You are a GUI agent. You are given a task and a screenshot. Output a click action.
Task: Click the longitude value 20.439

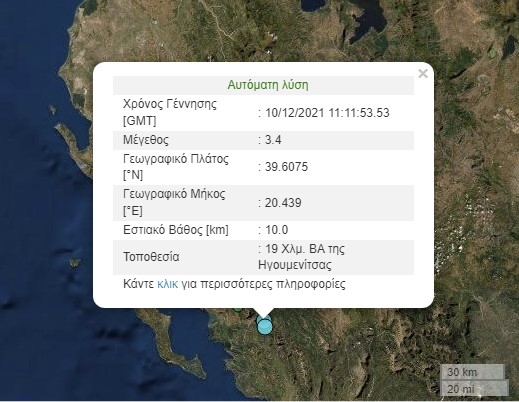coord(283,203)
